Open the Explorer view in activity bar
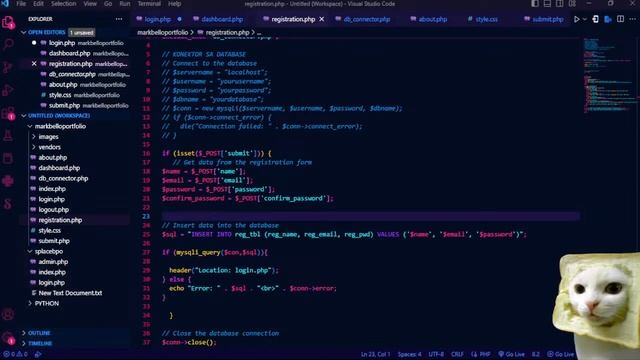This screenshot has height=360, width=640. tap(8, 22)
